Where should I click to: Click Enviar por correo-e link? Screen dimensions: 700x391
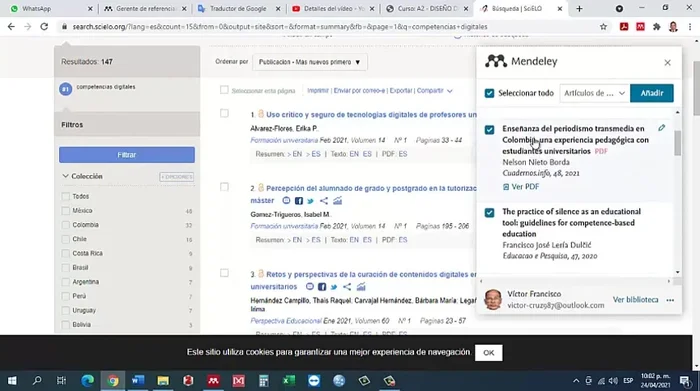(359, 91)
